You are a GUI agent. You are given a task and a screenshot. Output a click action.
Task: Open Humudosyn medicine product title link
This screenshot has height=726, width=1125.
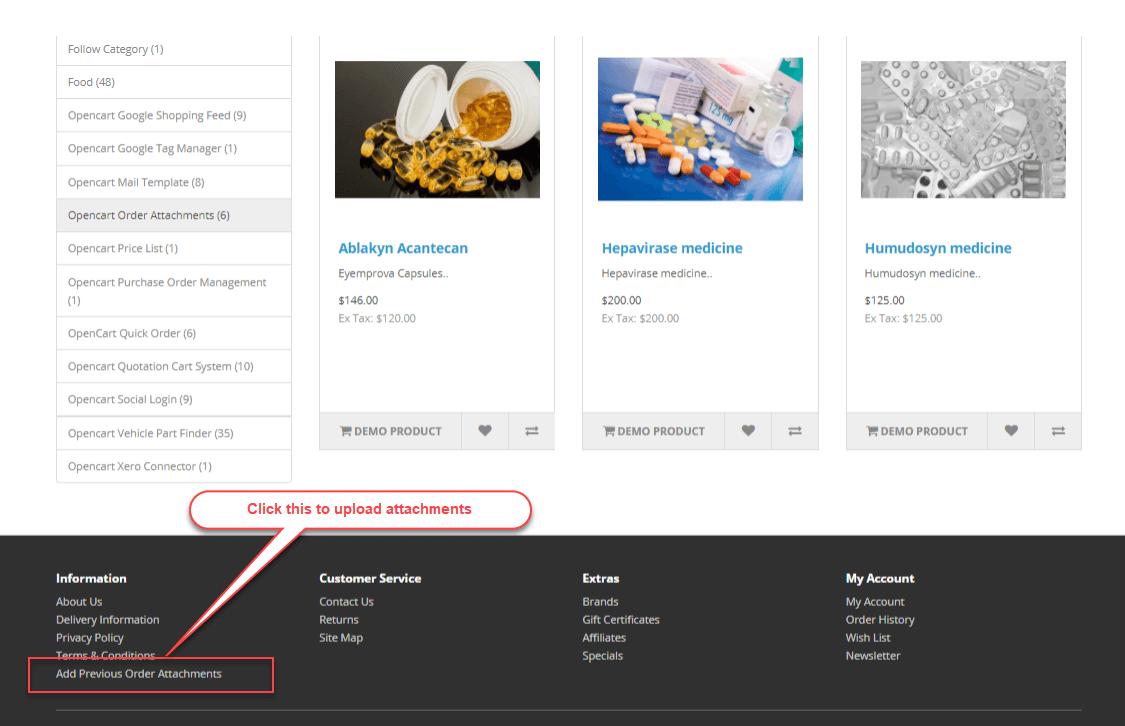[x=938, y=248]
